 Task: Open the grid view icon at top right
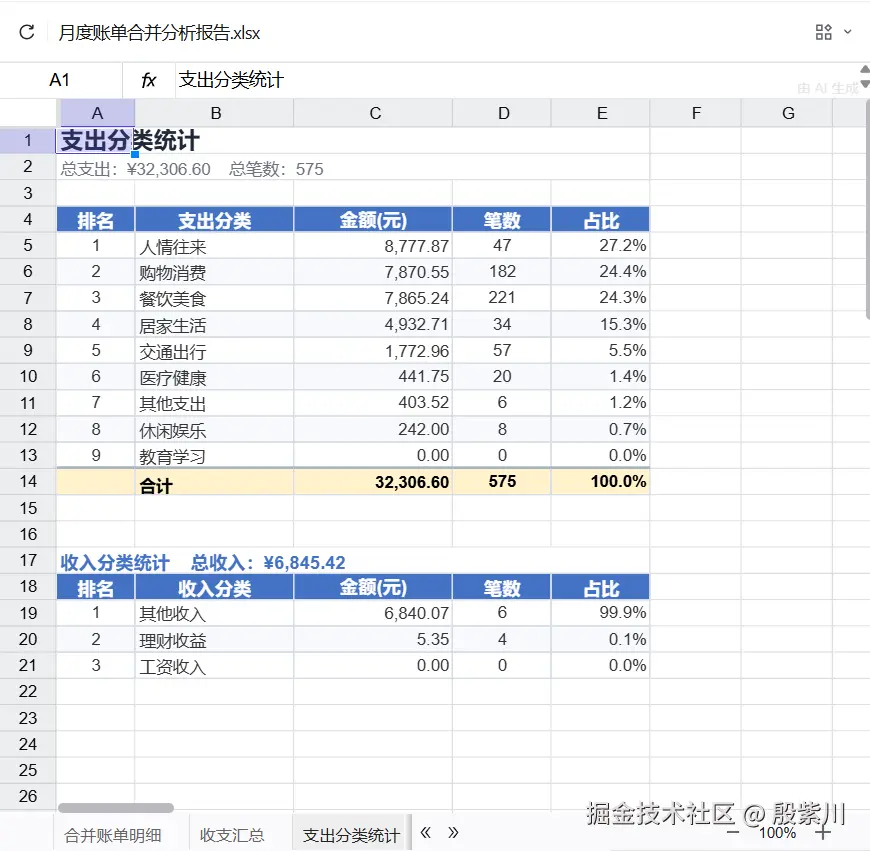click(x=823, y=32)
